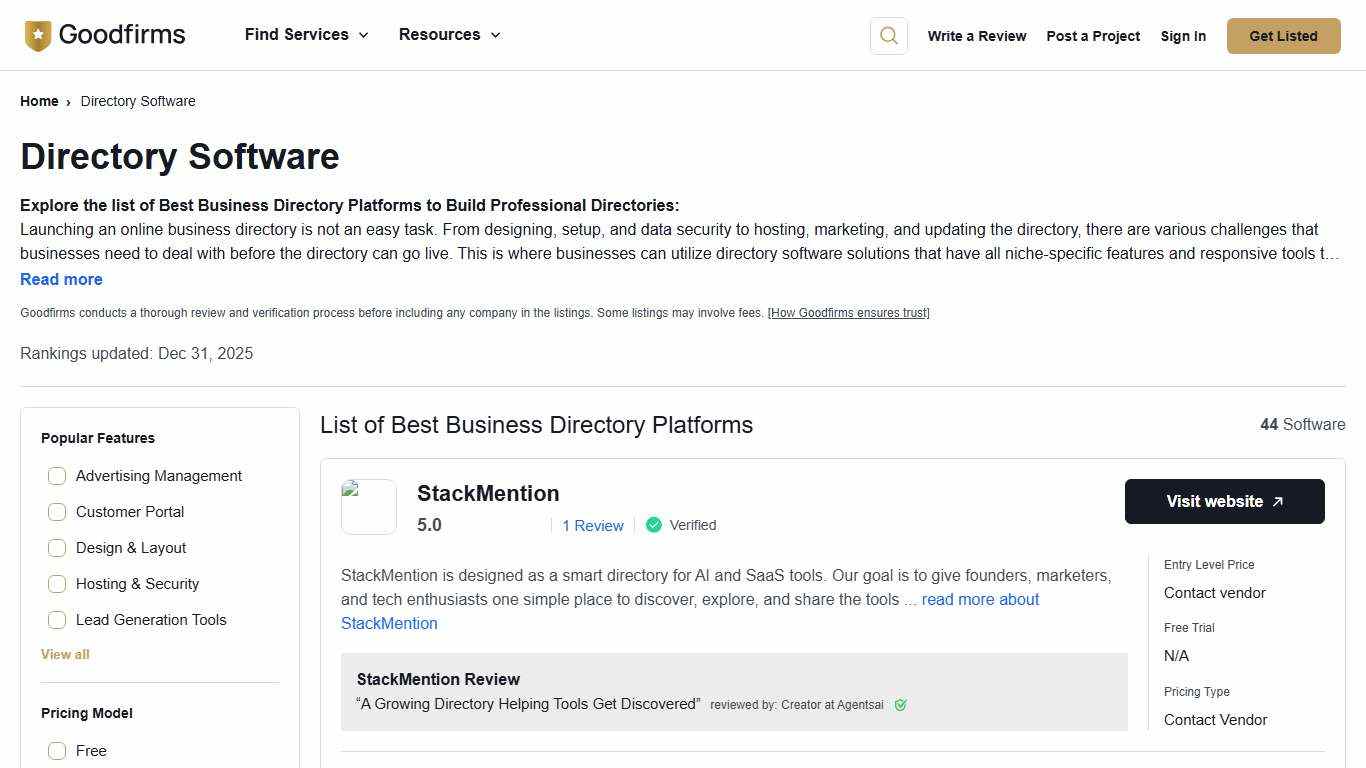Open the Resources dropdown menu
The height and width of the screenshot is (768, 1366).
(449, 34)
